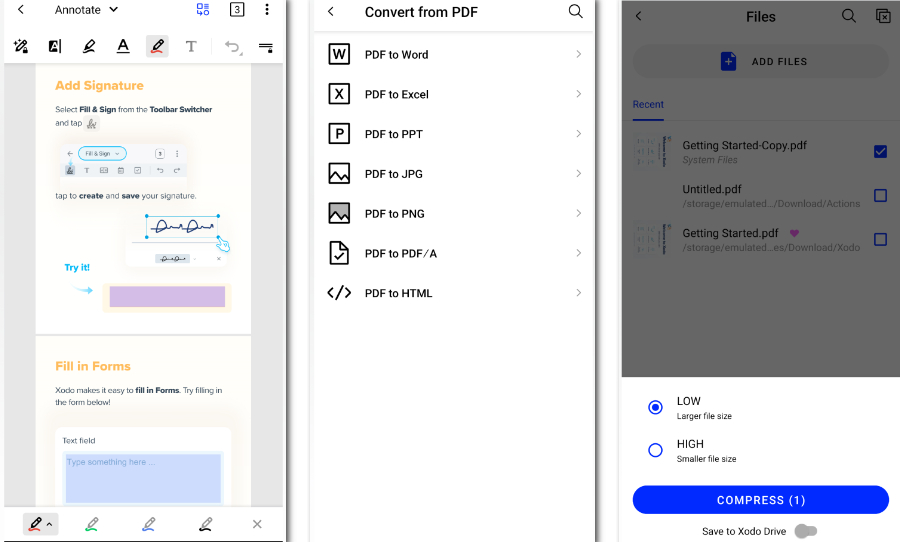This screenshot has width=900, height=542.
Task: Switch to the Recent tab
Action: (x=648, y=104)
